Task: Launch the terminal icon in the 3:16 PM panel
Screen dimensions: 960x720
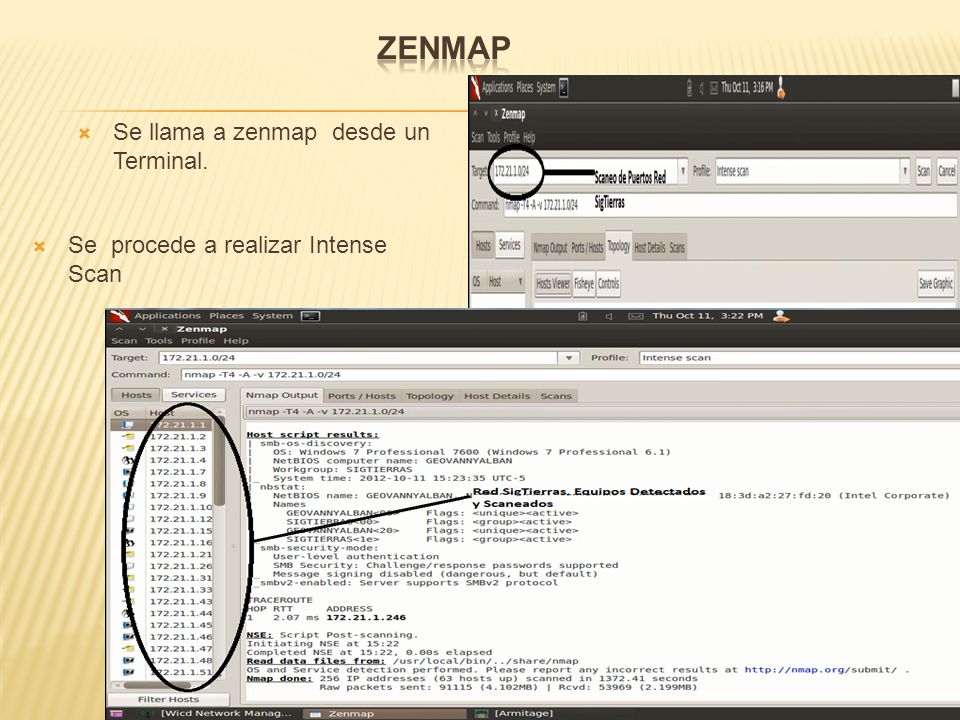Action: pos(564,88)
